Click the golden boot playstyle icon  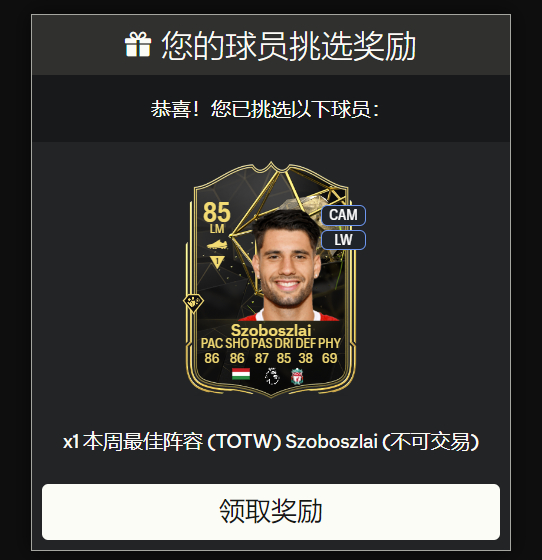217,245
